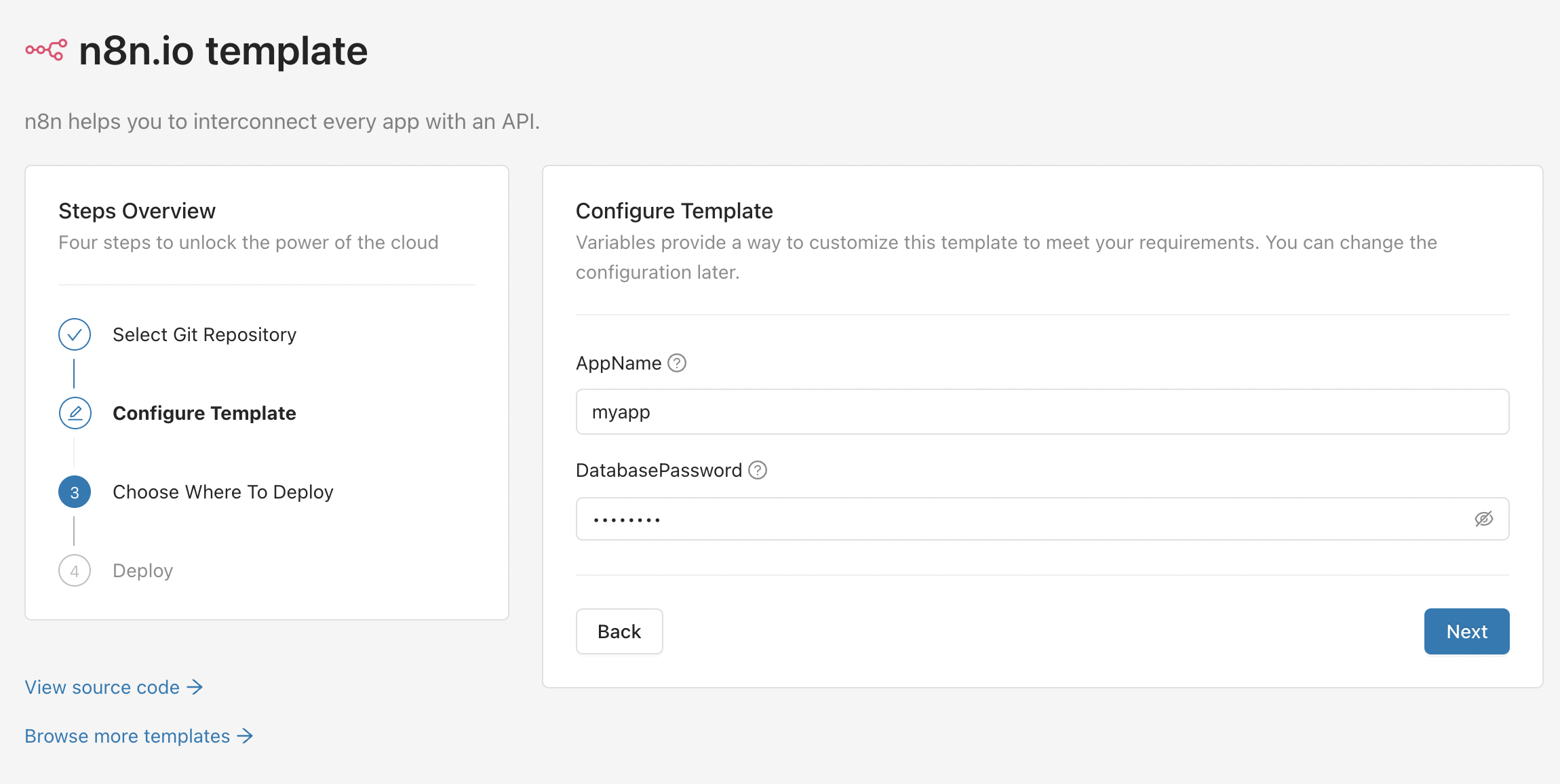
Task: Click the DatabasePassword label text
Action: 659,470
